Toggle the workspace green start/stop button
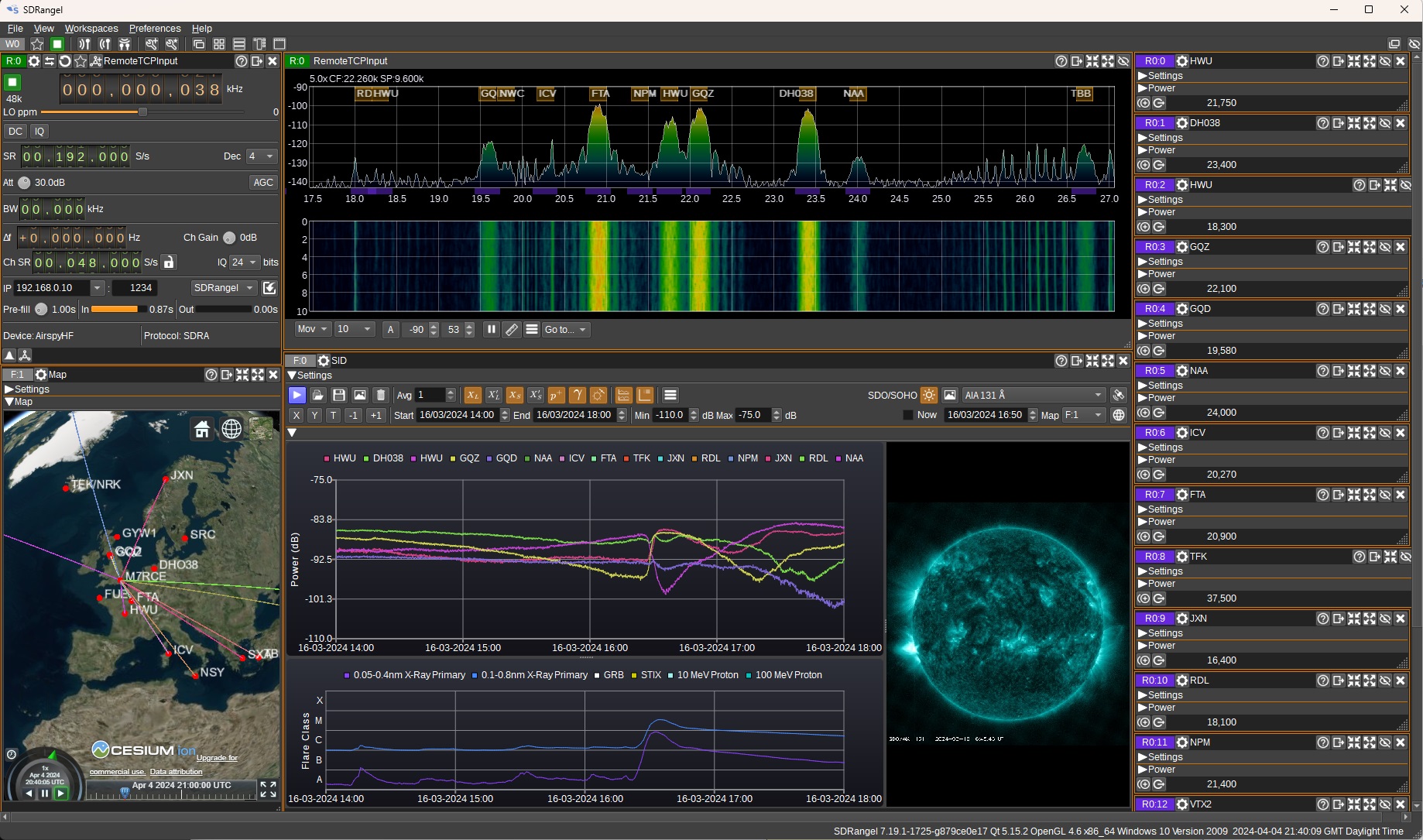The image size is (1423, 840). click(x=57, y=44)
